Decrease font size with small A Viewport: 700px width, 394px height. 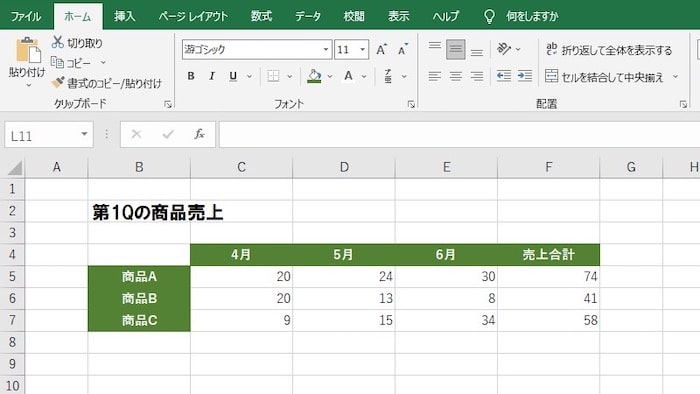coord(403,50)
